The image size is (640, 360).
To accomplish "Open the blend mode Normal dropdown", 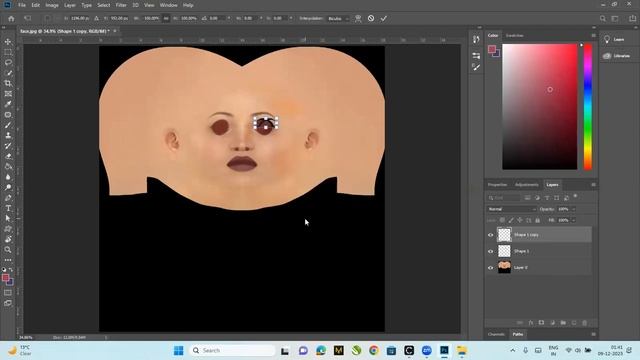I will tap(512, 209).
